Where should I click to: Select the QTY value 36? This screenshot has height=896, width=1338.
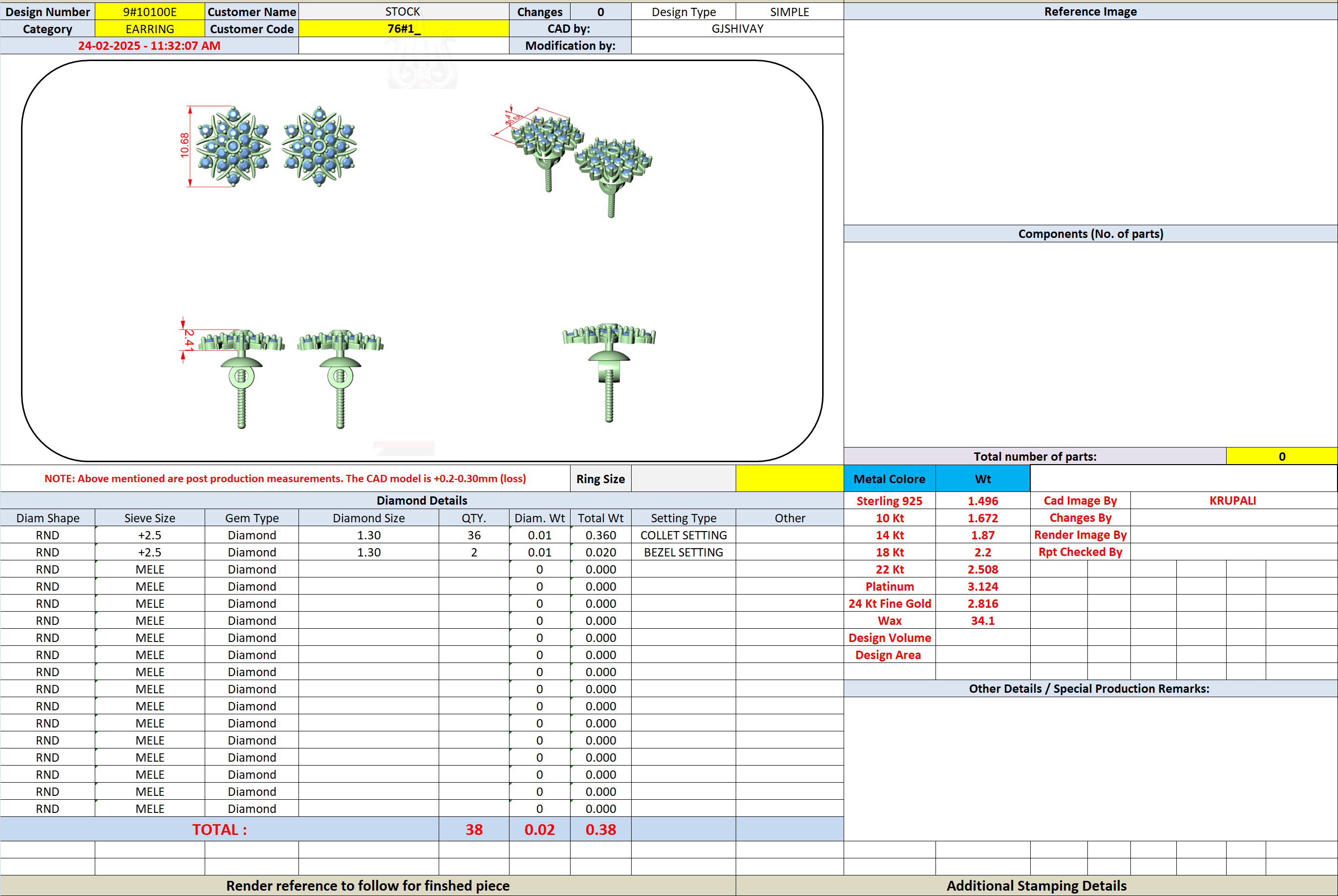coord(474,535)
